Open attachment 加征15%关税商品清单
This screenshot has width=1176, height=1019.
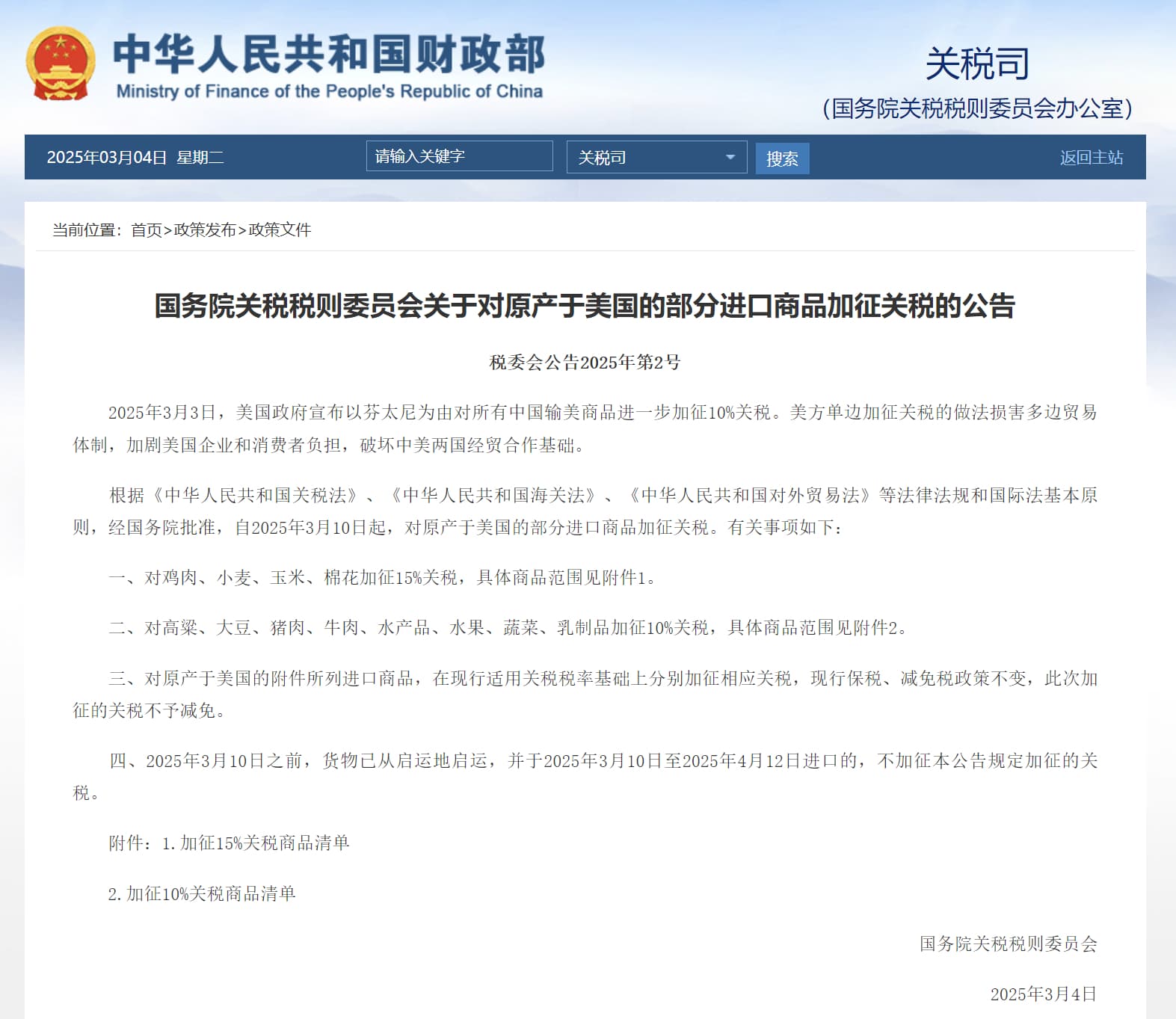pos(265,843)
